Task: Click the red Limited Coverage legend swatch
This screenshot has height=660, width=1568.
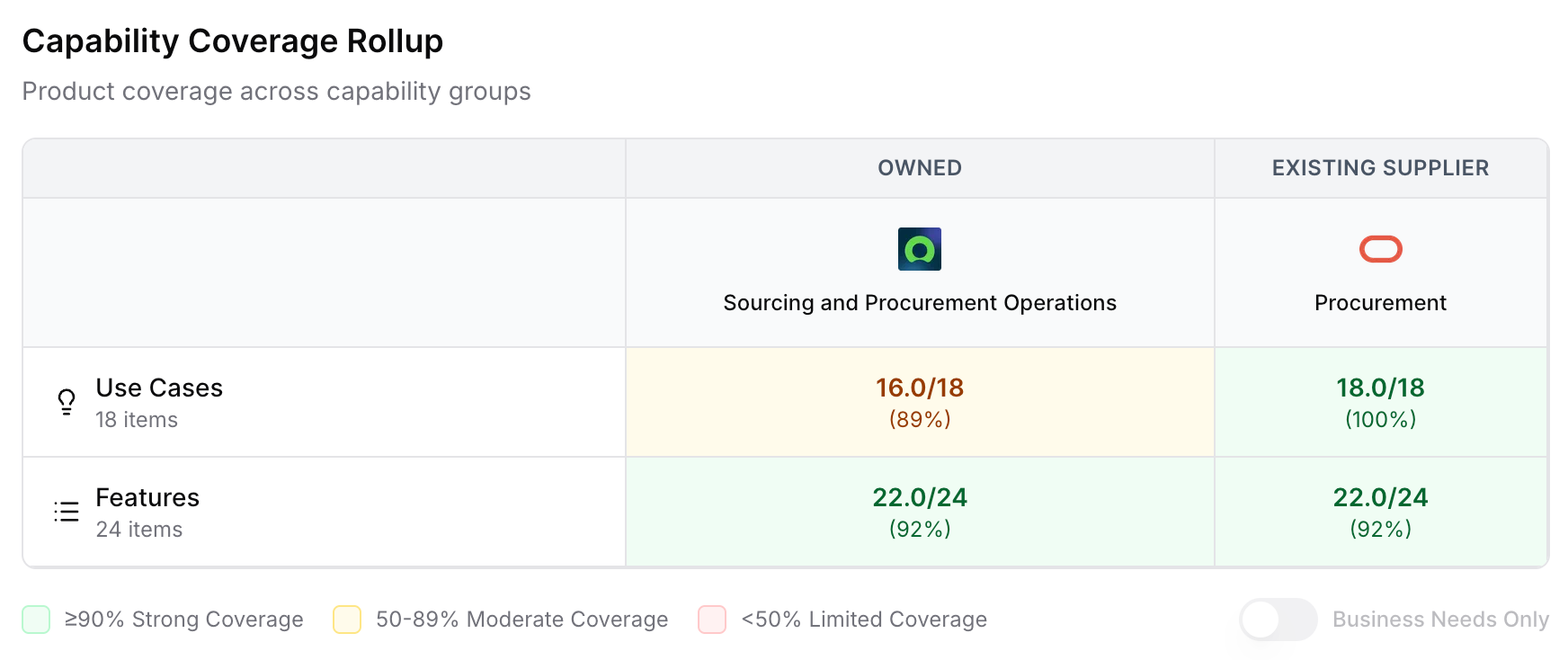Action: click(712, 620)
